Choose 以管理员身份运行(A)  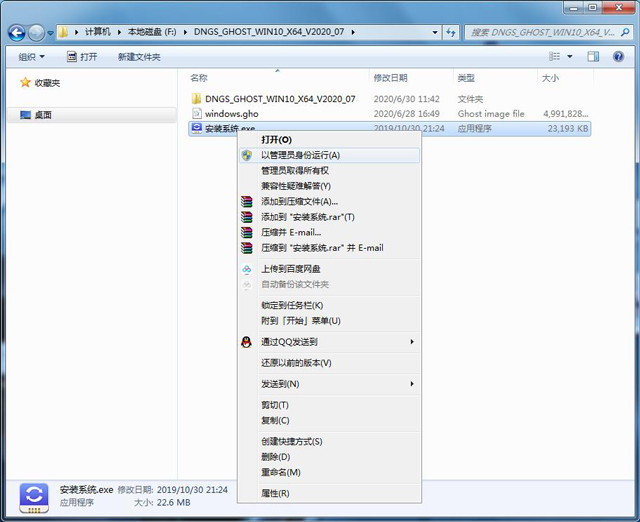pos(329,155)
